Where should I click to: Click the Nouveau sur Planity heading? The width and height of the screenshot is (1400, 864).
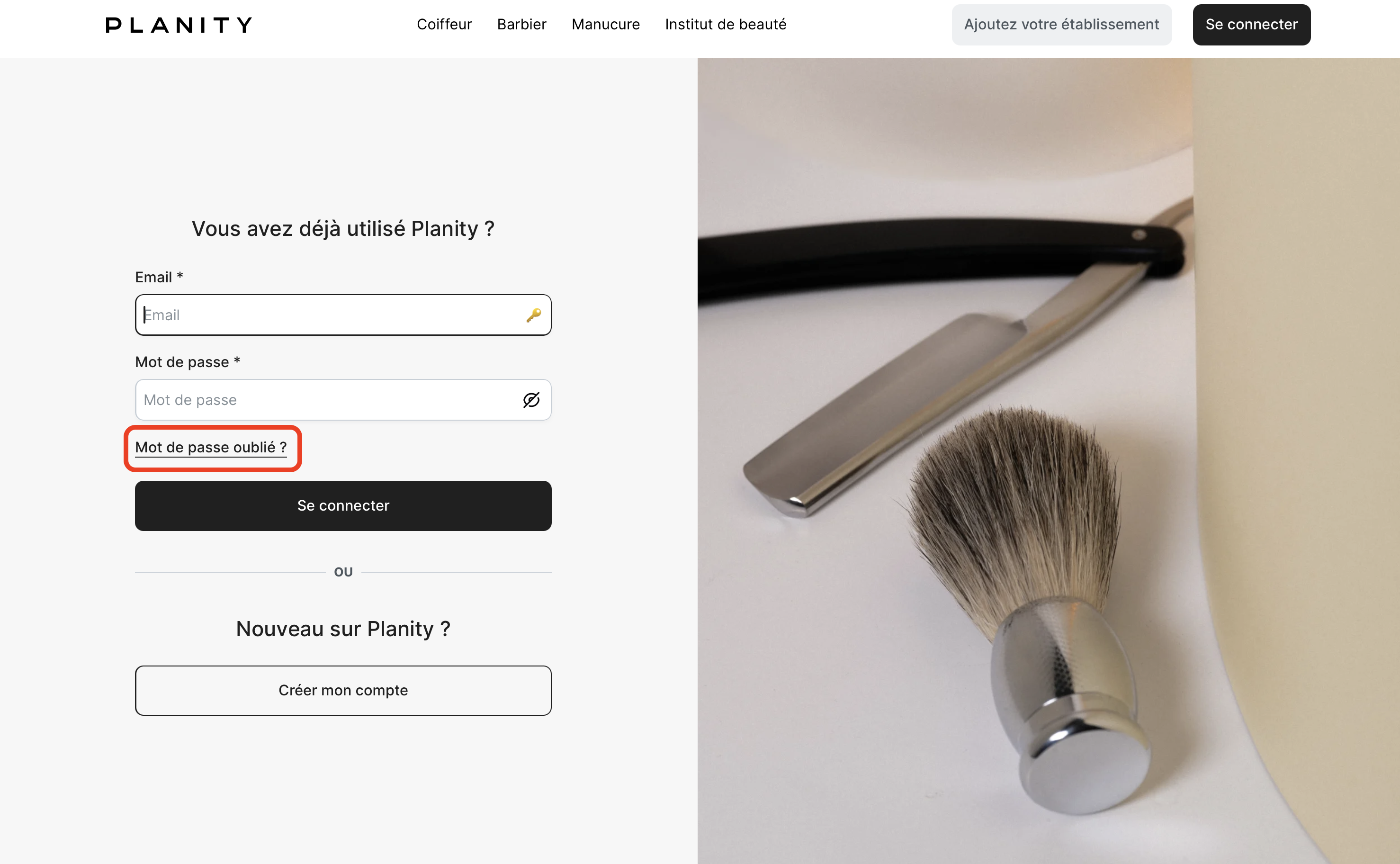343,629
